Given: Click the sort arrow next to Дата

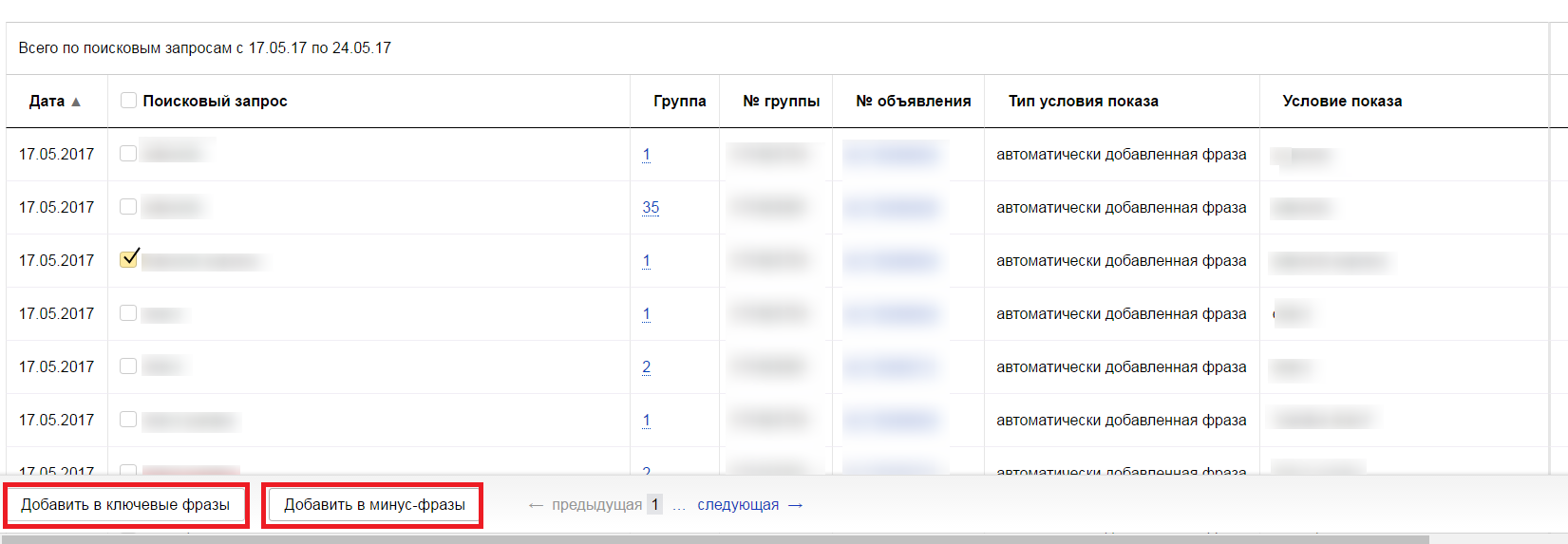Looking at the screenshot, I should (x=76, y=102).
